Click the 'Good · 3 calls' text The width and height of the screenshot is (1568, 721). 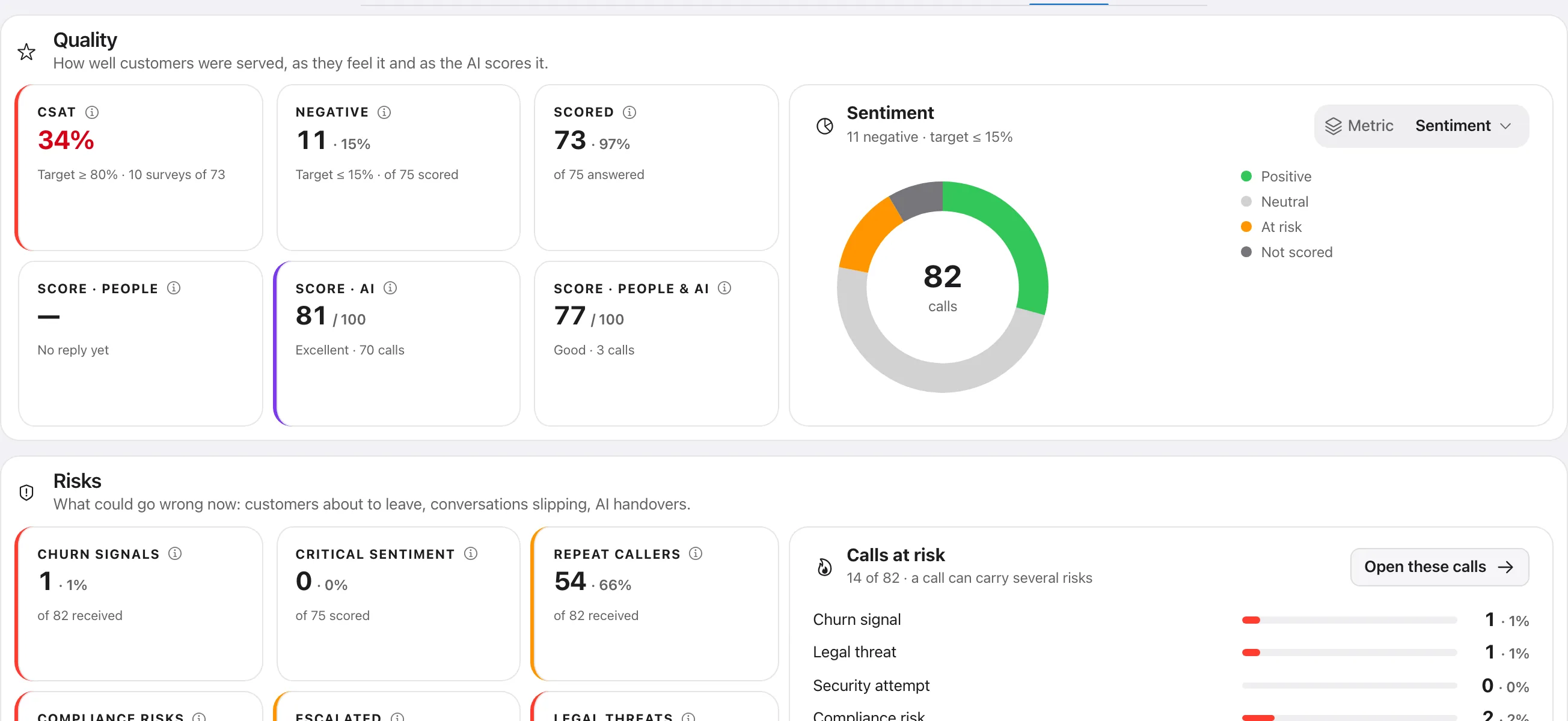coord(594,350)
